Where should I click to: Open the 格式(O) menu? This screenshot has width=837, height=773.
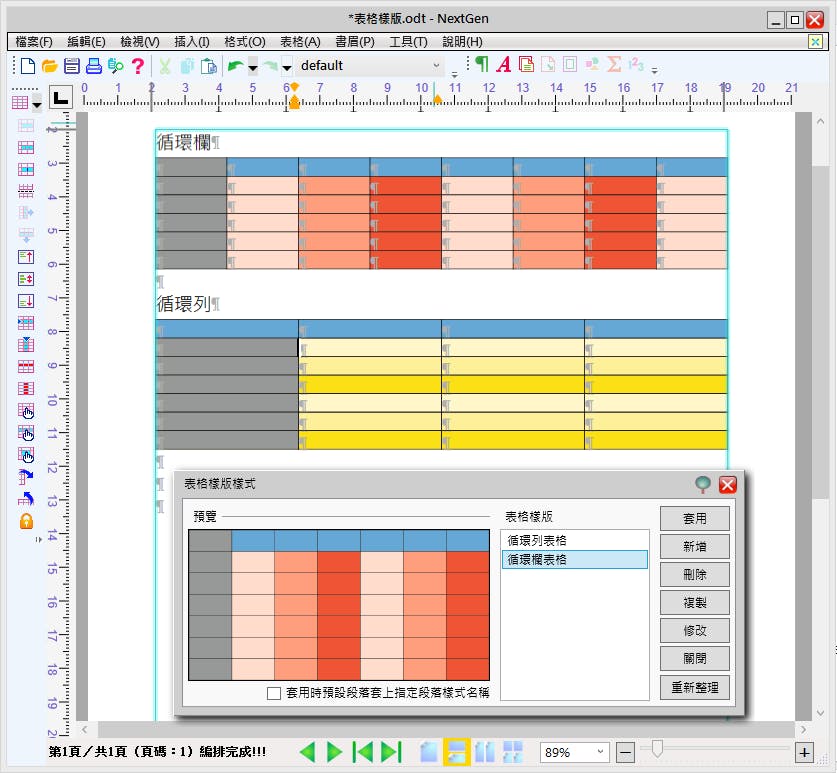point(245,42)
